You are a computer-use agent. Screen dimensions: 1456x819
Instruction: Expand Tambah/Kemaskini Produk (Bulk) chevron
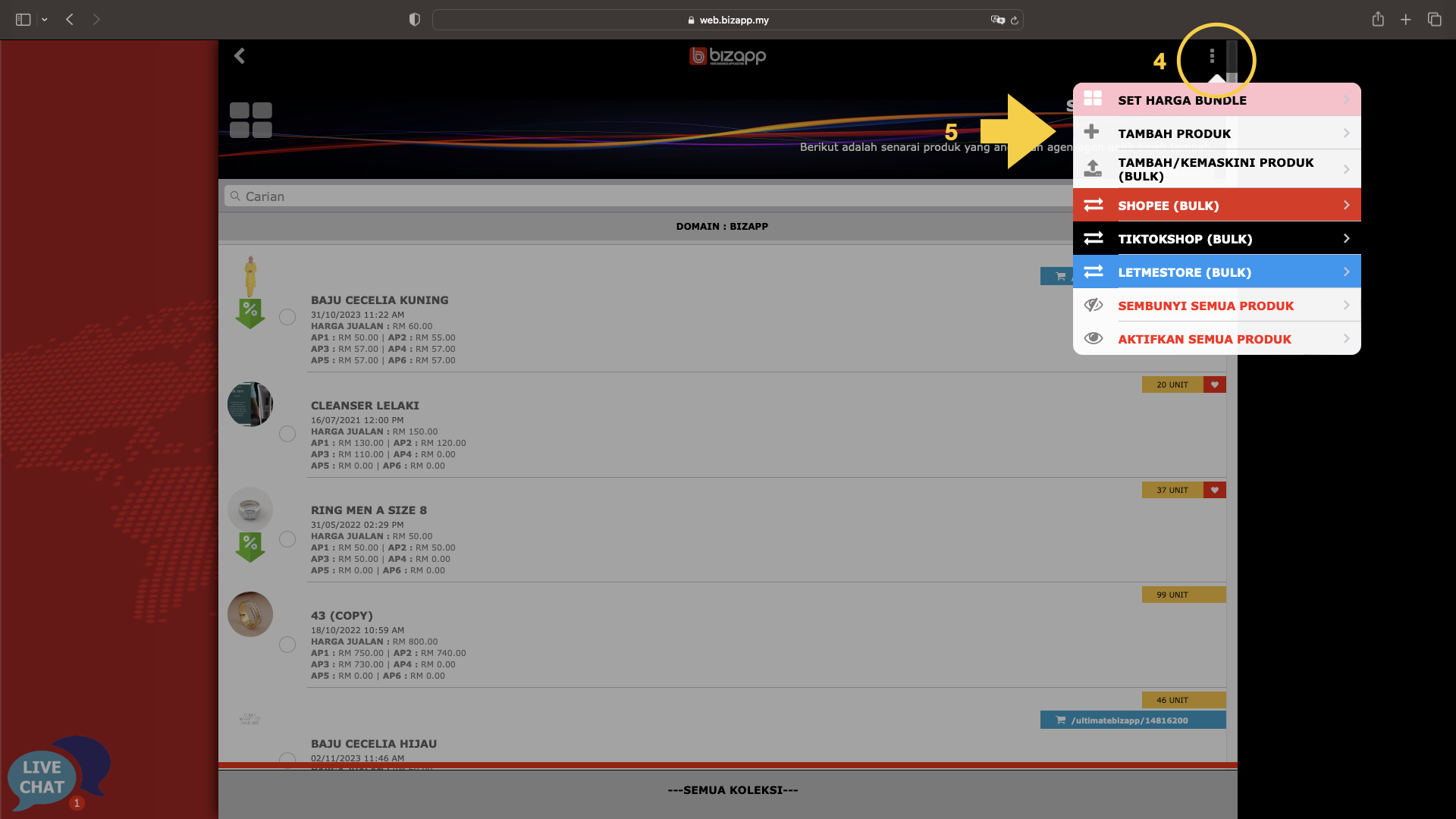(x=1347, y=169)
